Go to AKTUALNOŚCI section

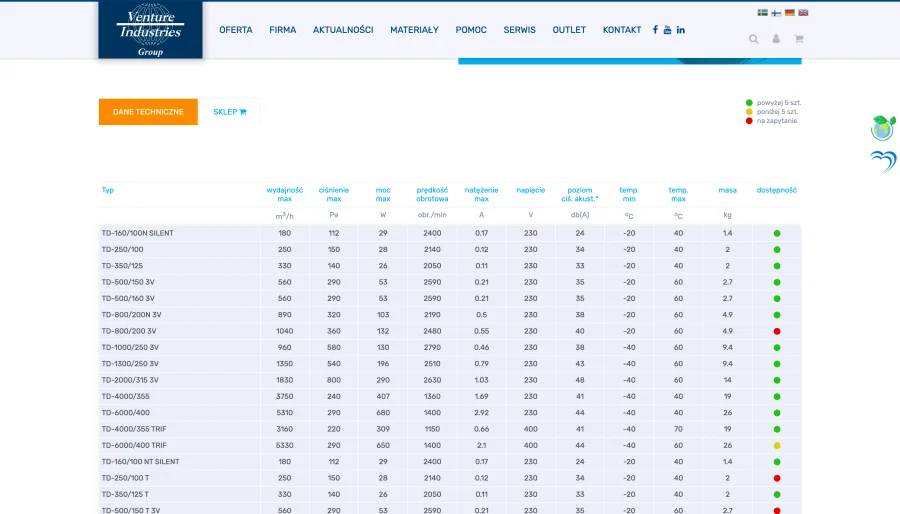coord(343,30)
